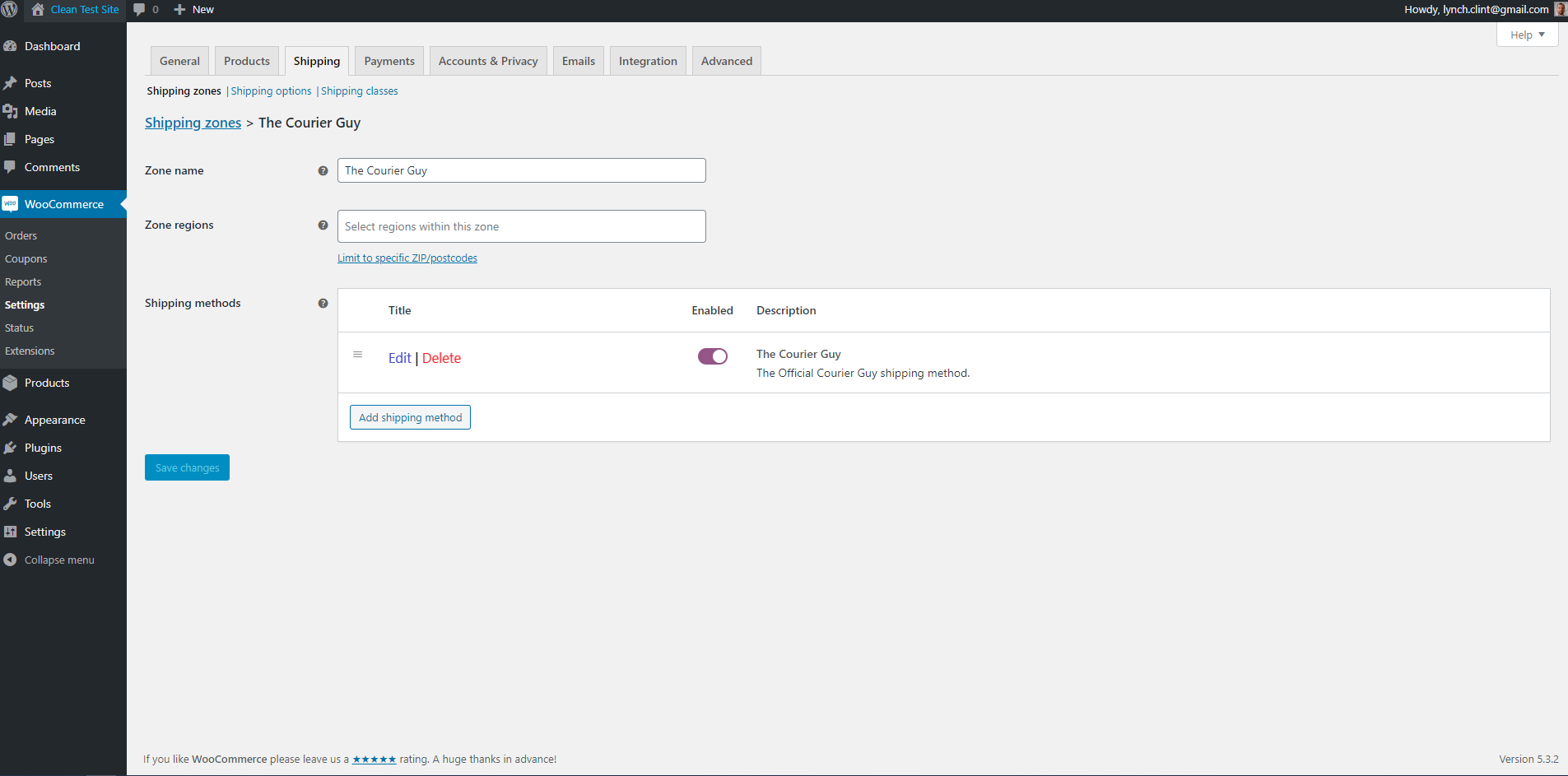Viewport: 1568px width, 776px height.
Task: Open the comments bubble in admin bar
Action: [146, 10]
